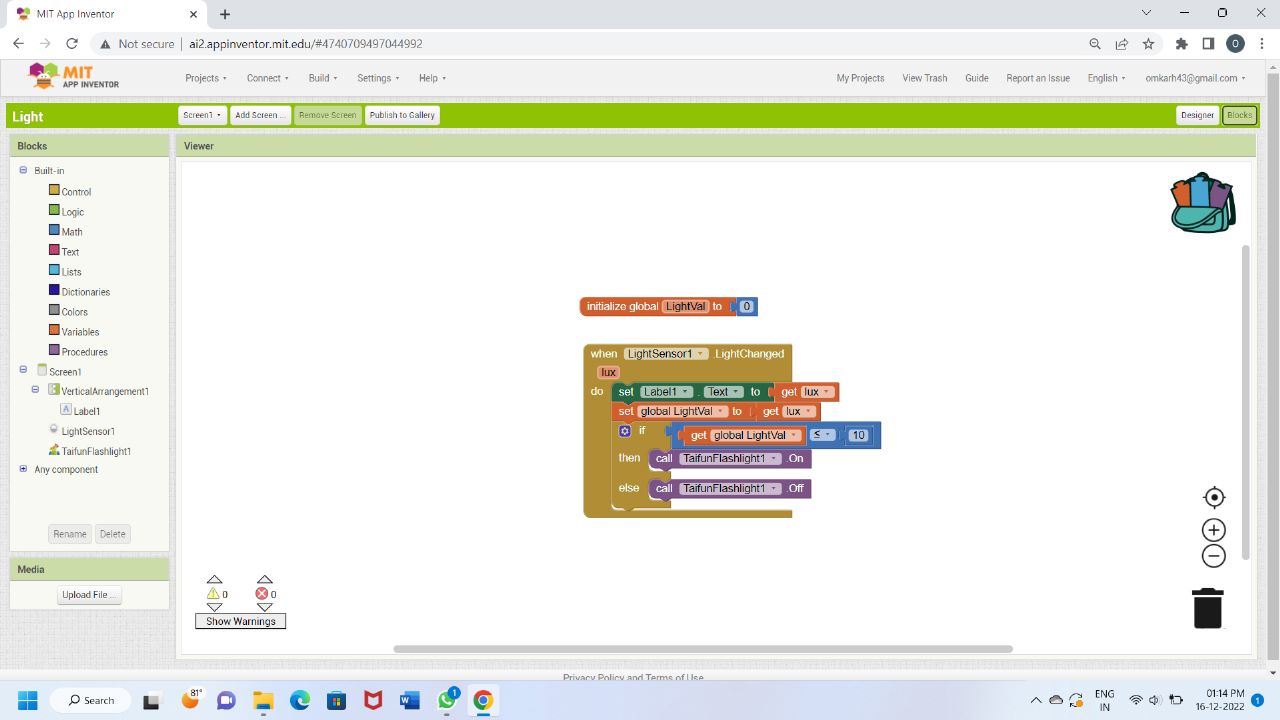Click the warning triangle counter icon
Image resolution: width=1280 pixels, height=720 pixels.
tap(213, 594)
